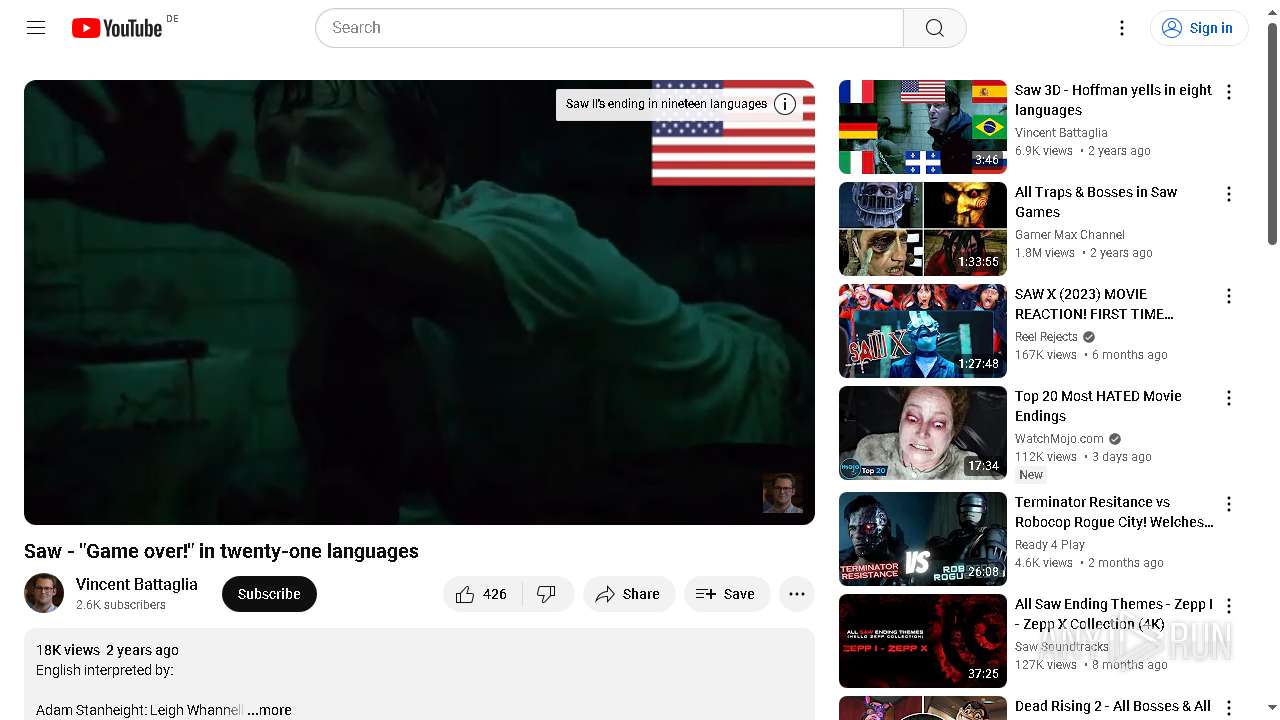This screenshot has height=720, width=1280.
Task: Click title All Traps & Bosses in Saw Games
Action: coord(1096,202)
